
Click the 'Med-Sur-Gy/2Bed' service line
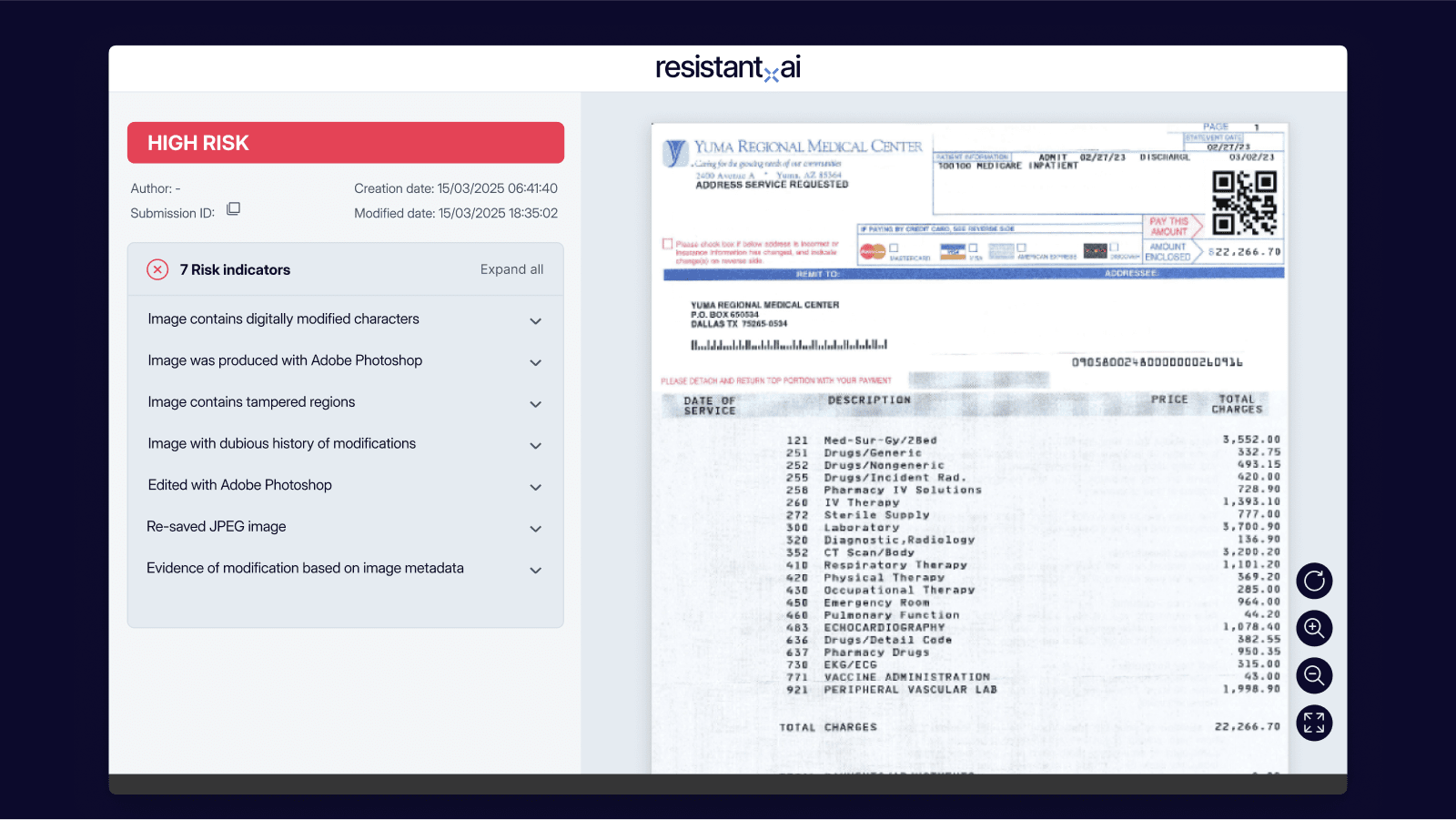click(880, 440)
